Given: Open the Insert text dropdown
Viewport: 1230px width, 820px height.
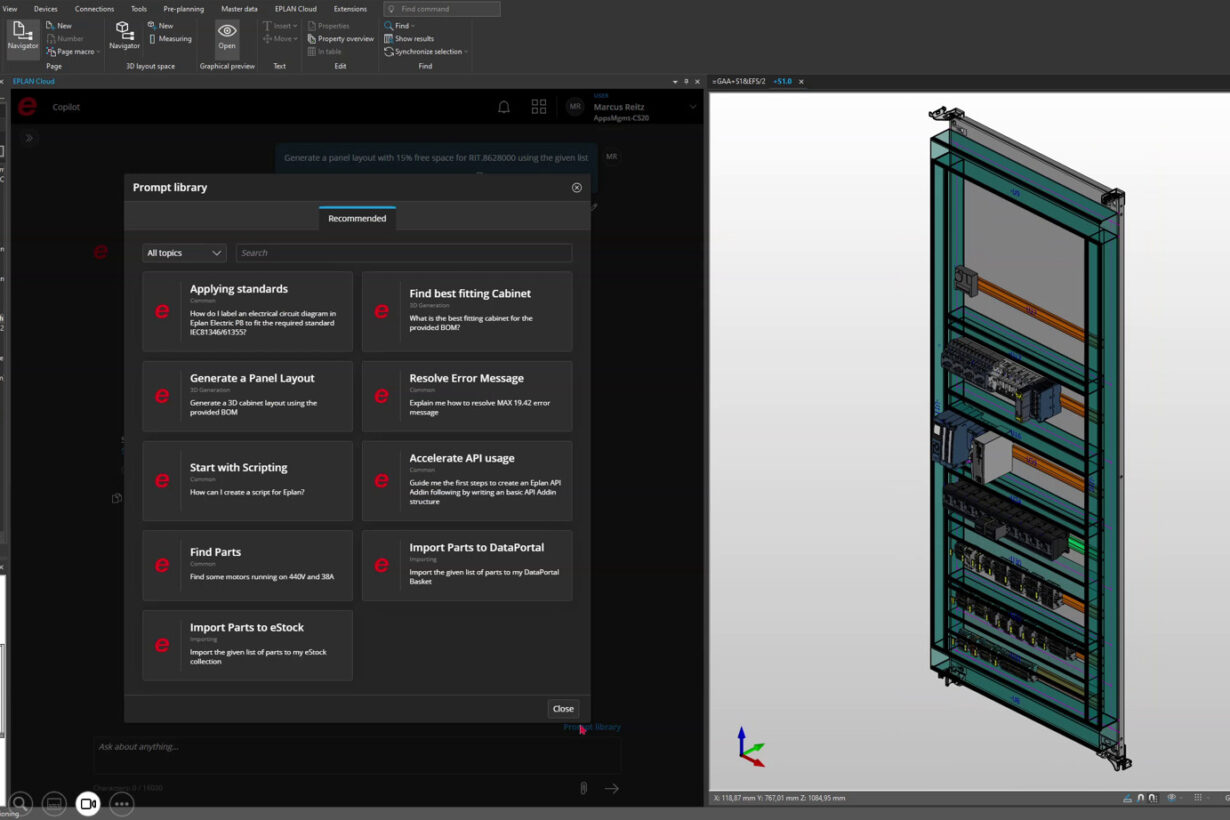Looking at the screenshot, I should click(x=279, y=25).
